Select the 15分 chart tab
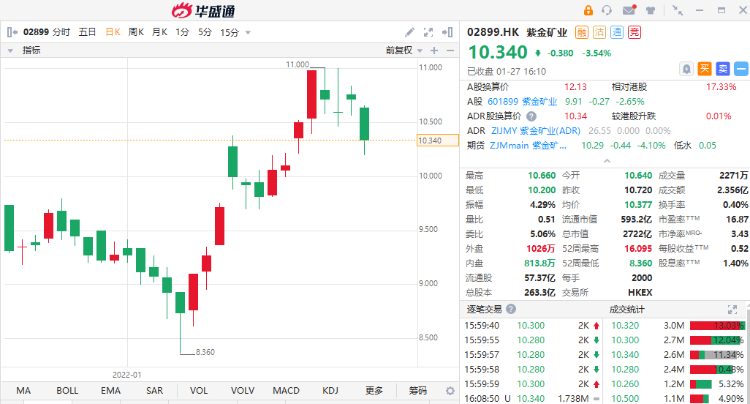 tap(229, 33)
